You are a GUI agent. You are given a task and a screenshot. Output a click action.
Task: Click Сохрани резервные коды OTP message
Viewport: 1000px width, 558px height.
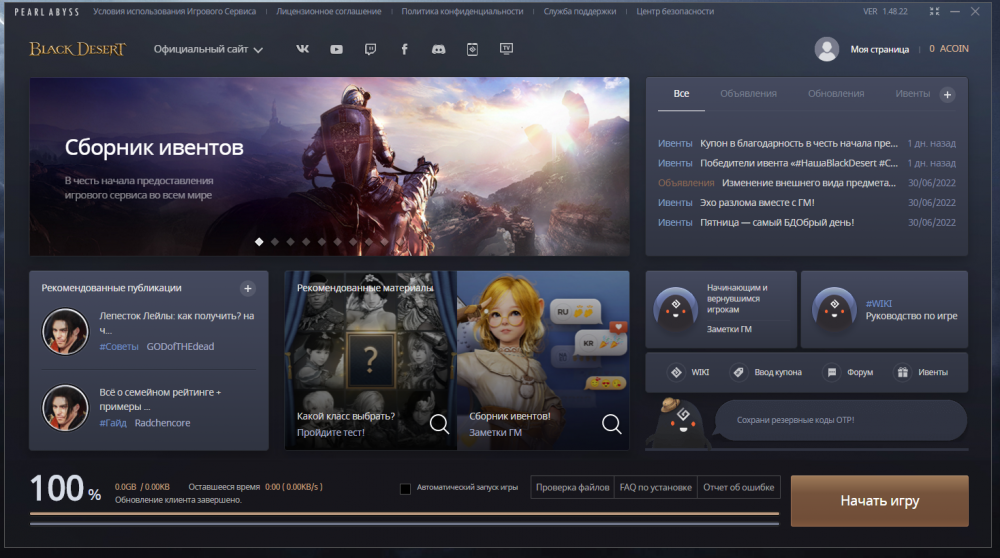point(840,420)
